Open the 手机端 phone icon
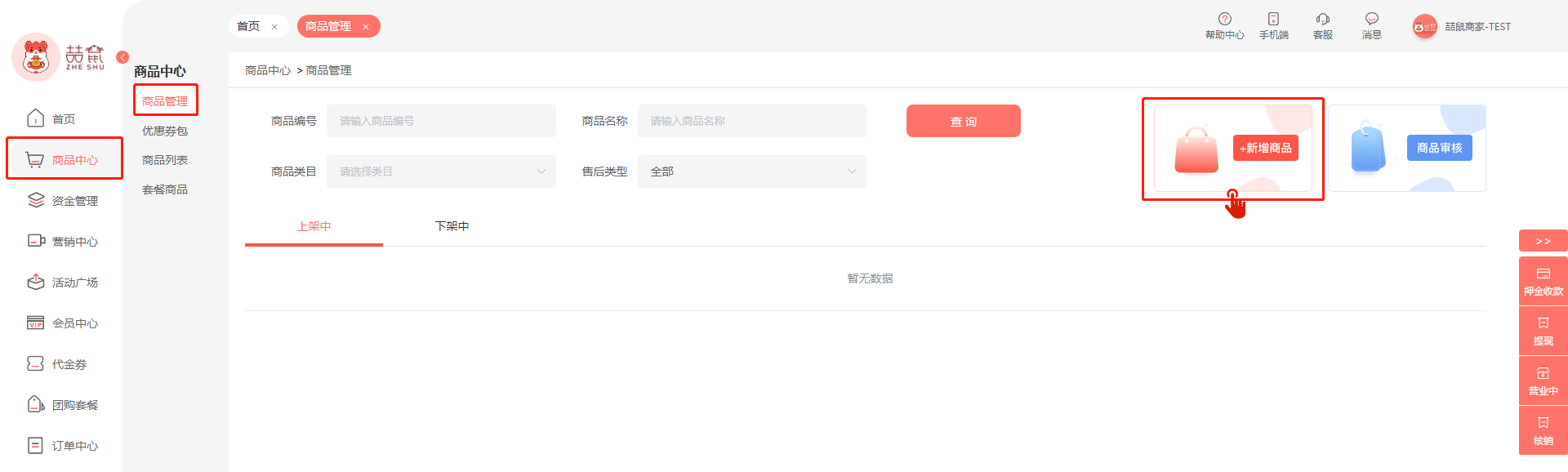 (1273, 19)
